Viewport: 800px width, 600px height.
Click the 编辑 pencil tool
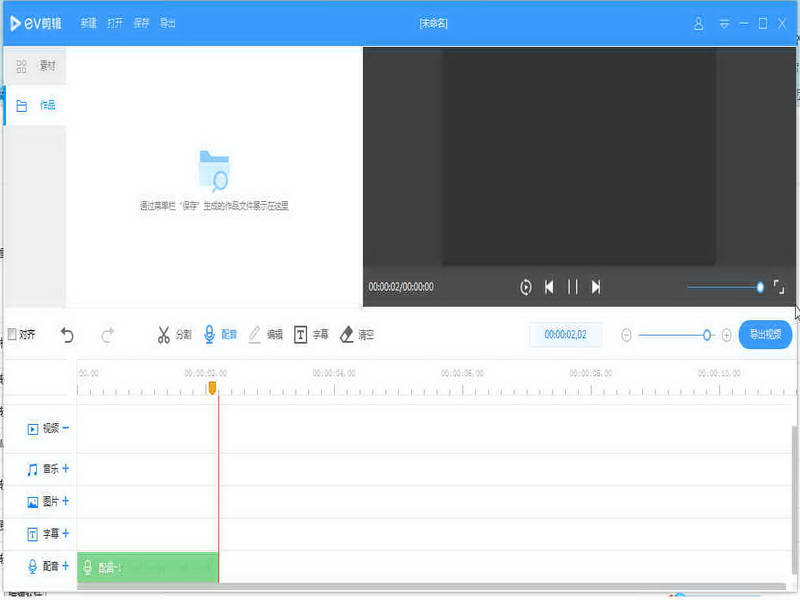tap(265, 335)
